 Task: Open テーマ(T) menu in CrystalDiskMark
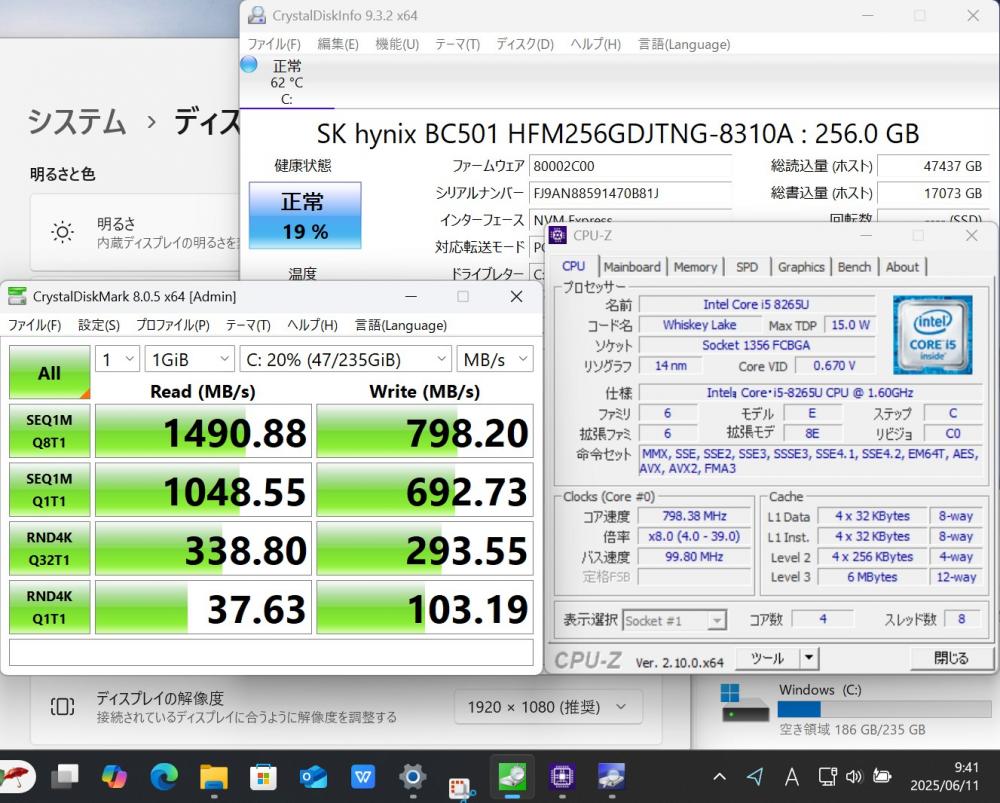(248, 325)
